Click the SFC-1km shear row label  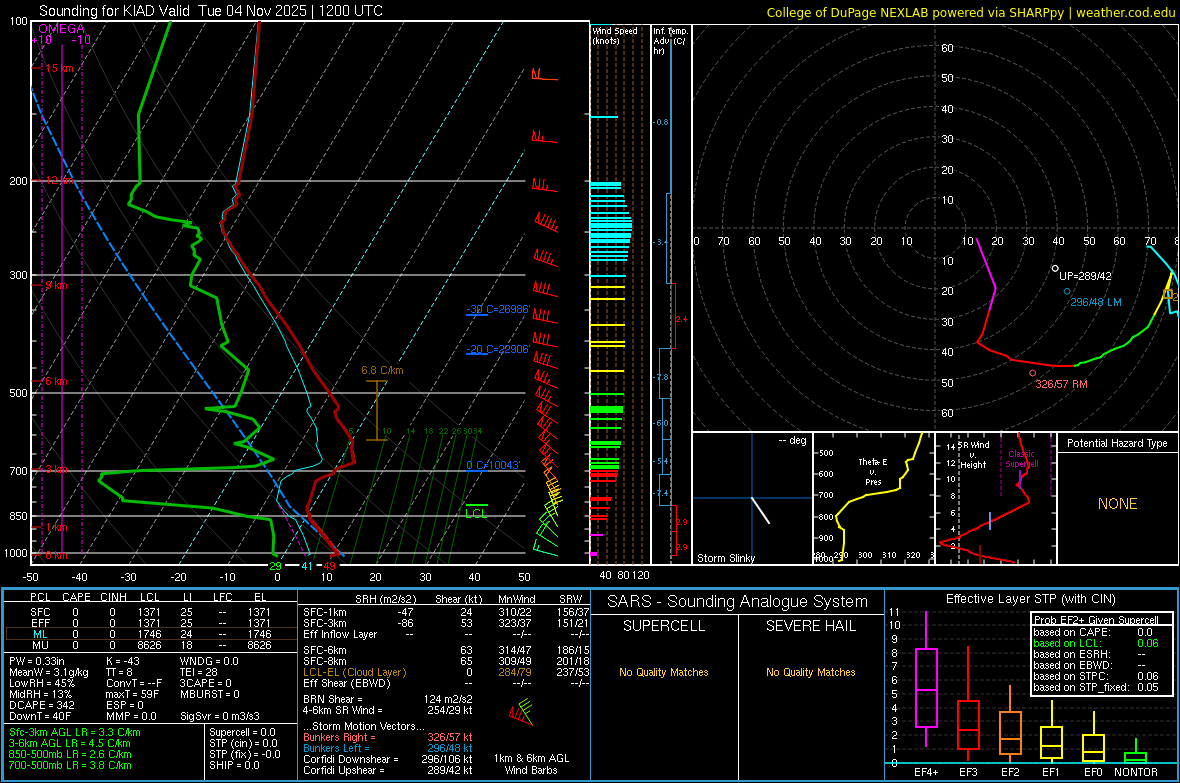click(x=325, y=612)
